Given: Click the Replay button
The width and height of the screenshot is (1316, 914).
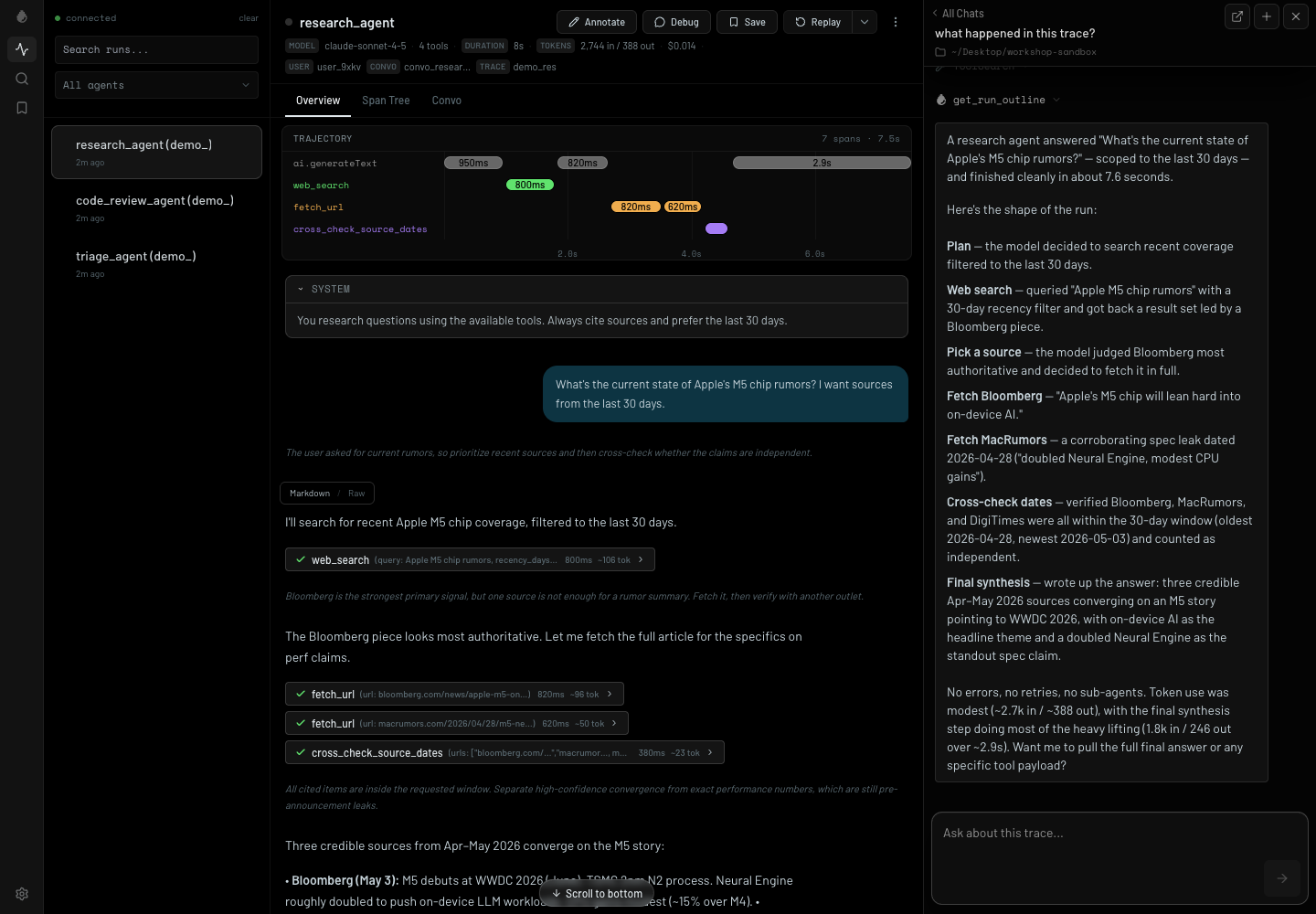Looking at the screenshot, I should point(818,22).
